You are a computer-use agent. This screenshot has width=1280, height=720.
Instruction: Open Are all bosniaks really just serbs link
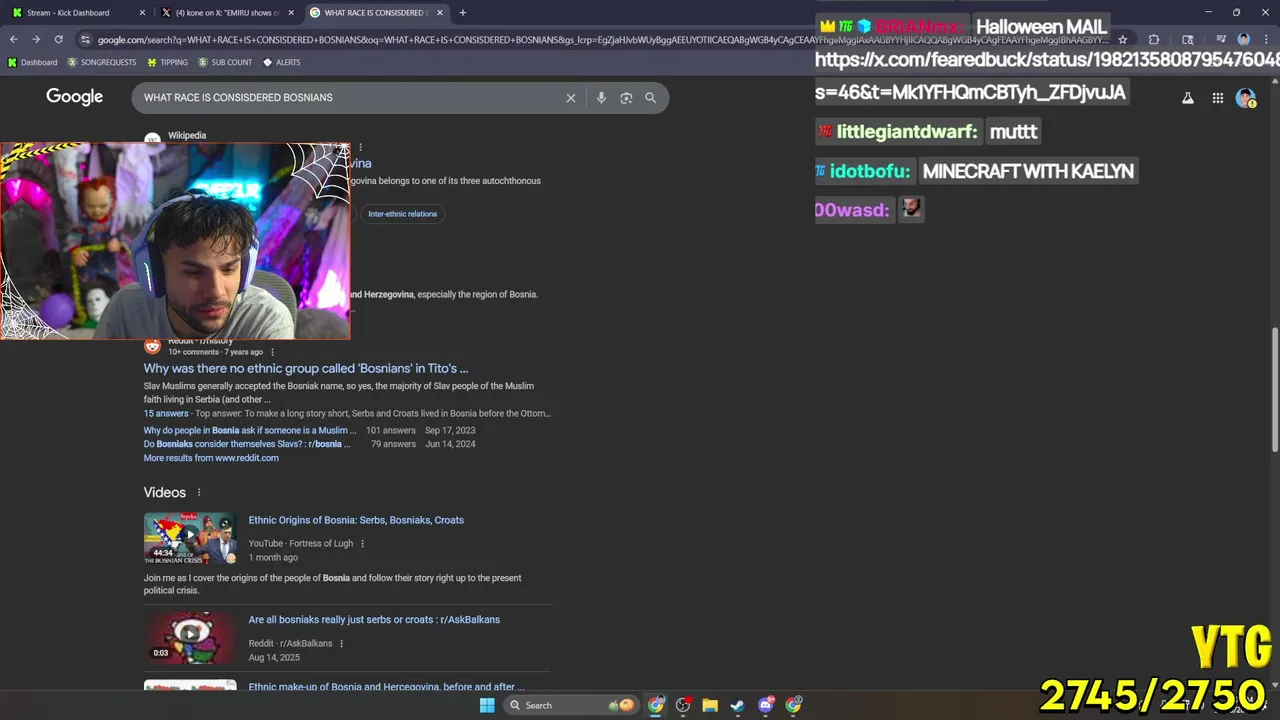(374, 620)
